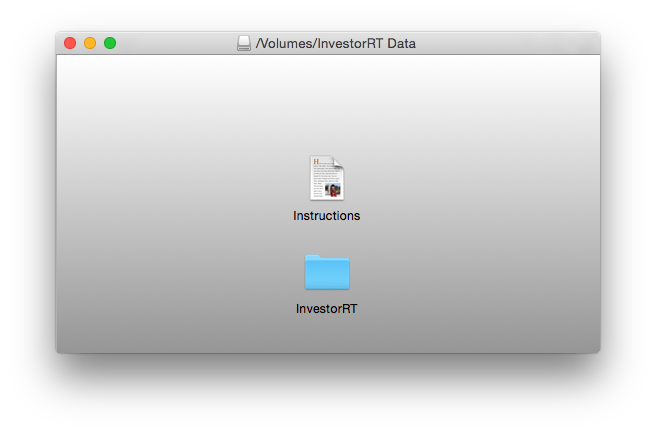Click the tab of the InvestorRT folder
The width and height of the screenshot is (656, 433).
(x=313, y=257)
